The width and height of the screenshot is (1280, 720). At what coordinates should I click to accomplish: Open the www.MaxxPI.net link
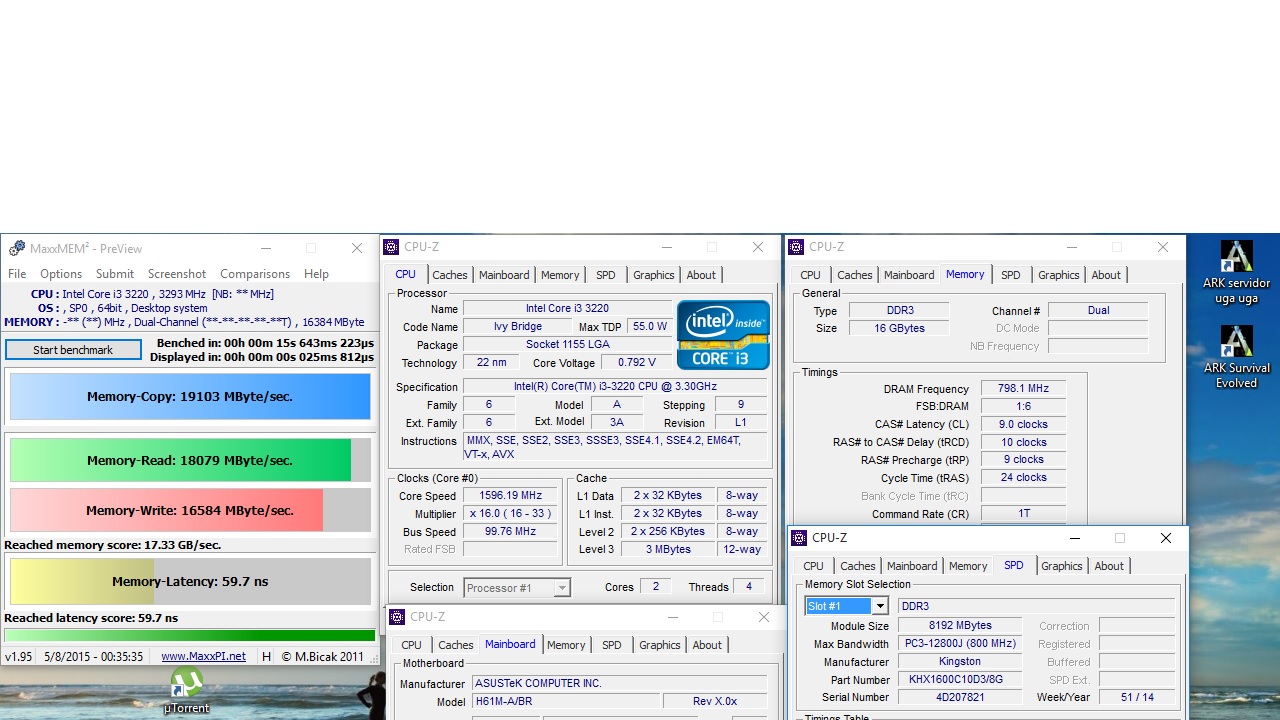[x=203, y=657]
